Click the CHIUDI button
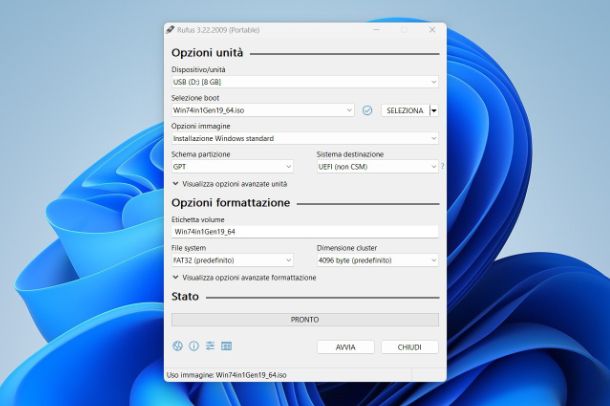The width and height of the screenshot is (610, 406). (410, 347)
